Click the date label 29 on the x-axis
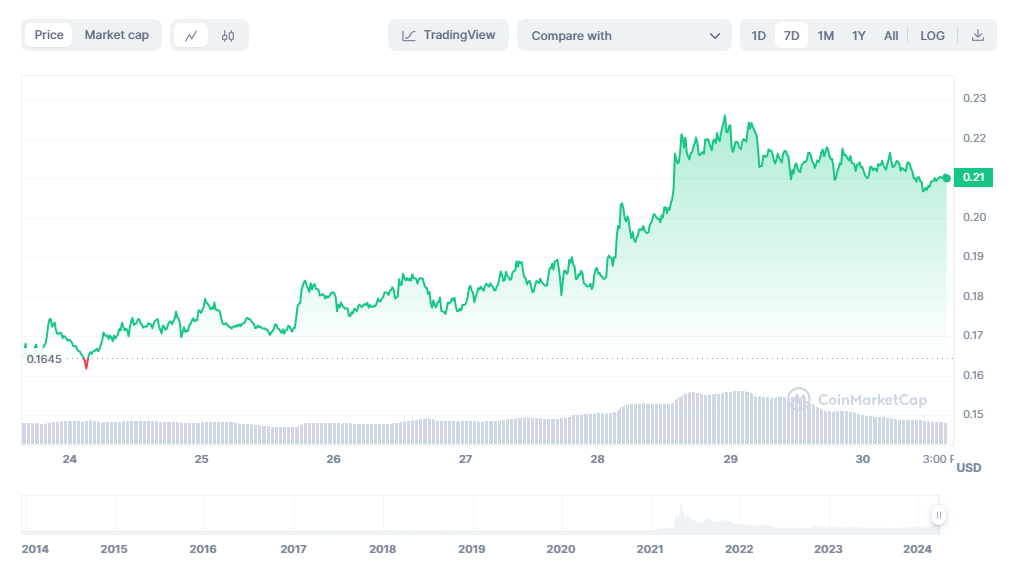1012x570 pixels. click(731, 459)
